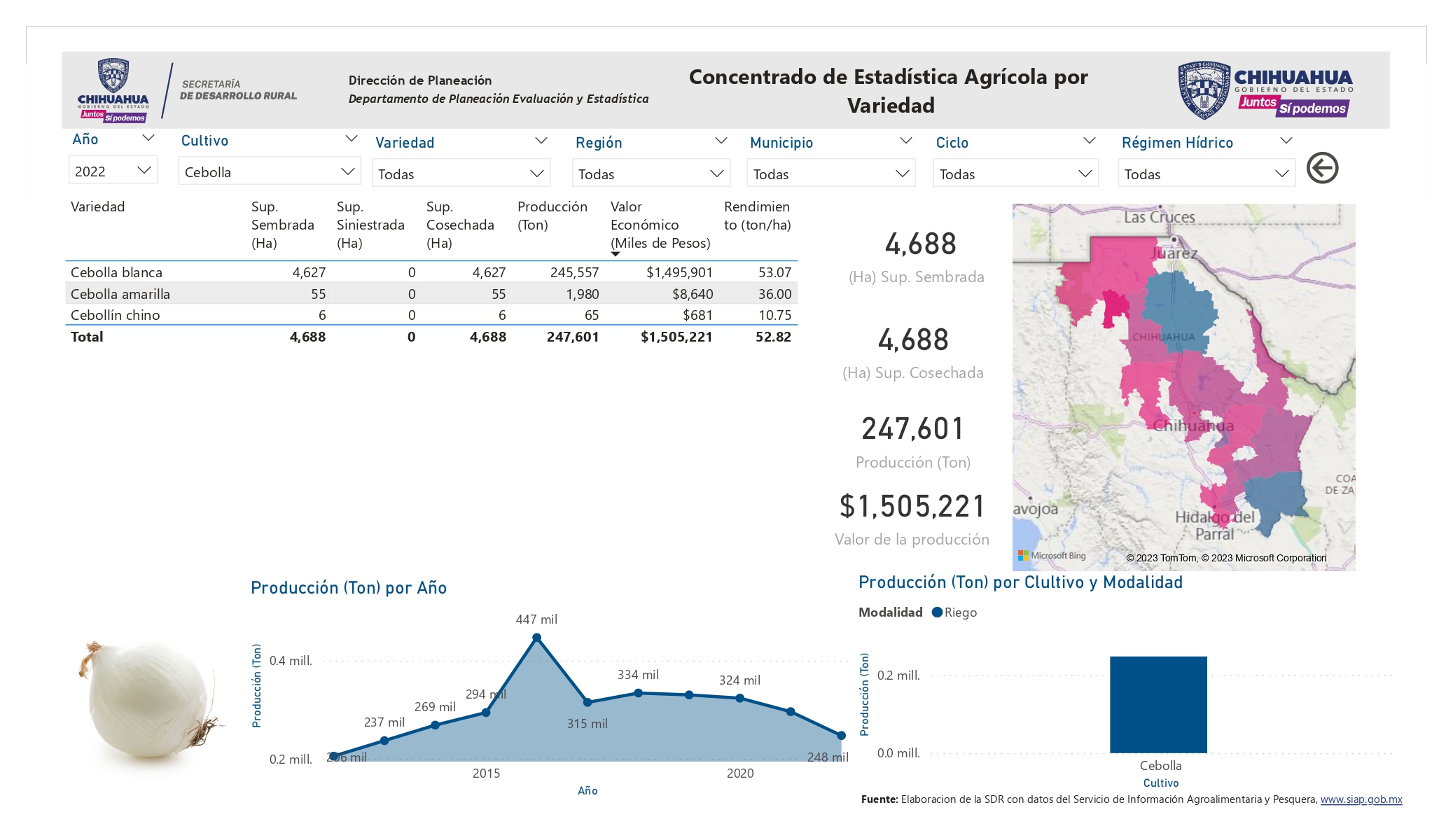Viewport: 1453px width, 840px height.
Task: Click the 269 mil data point
Action: click(435, 725)
